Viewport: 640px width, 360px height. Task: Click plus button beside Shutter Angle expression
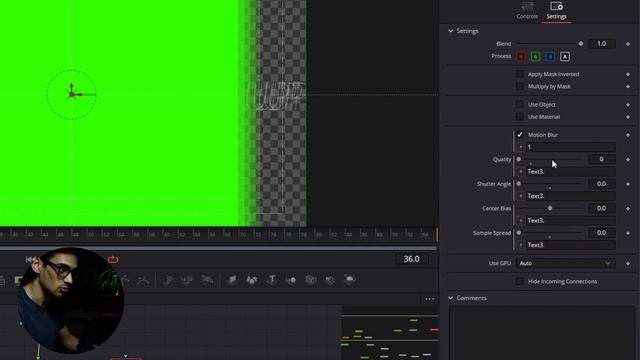520,196
